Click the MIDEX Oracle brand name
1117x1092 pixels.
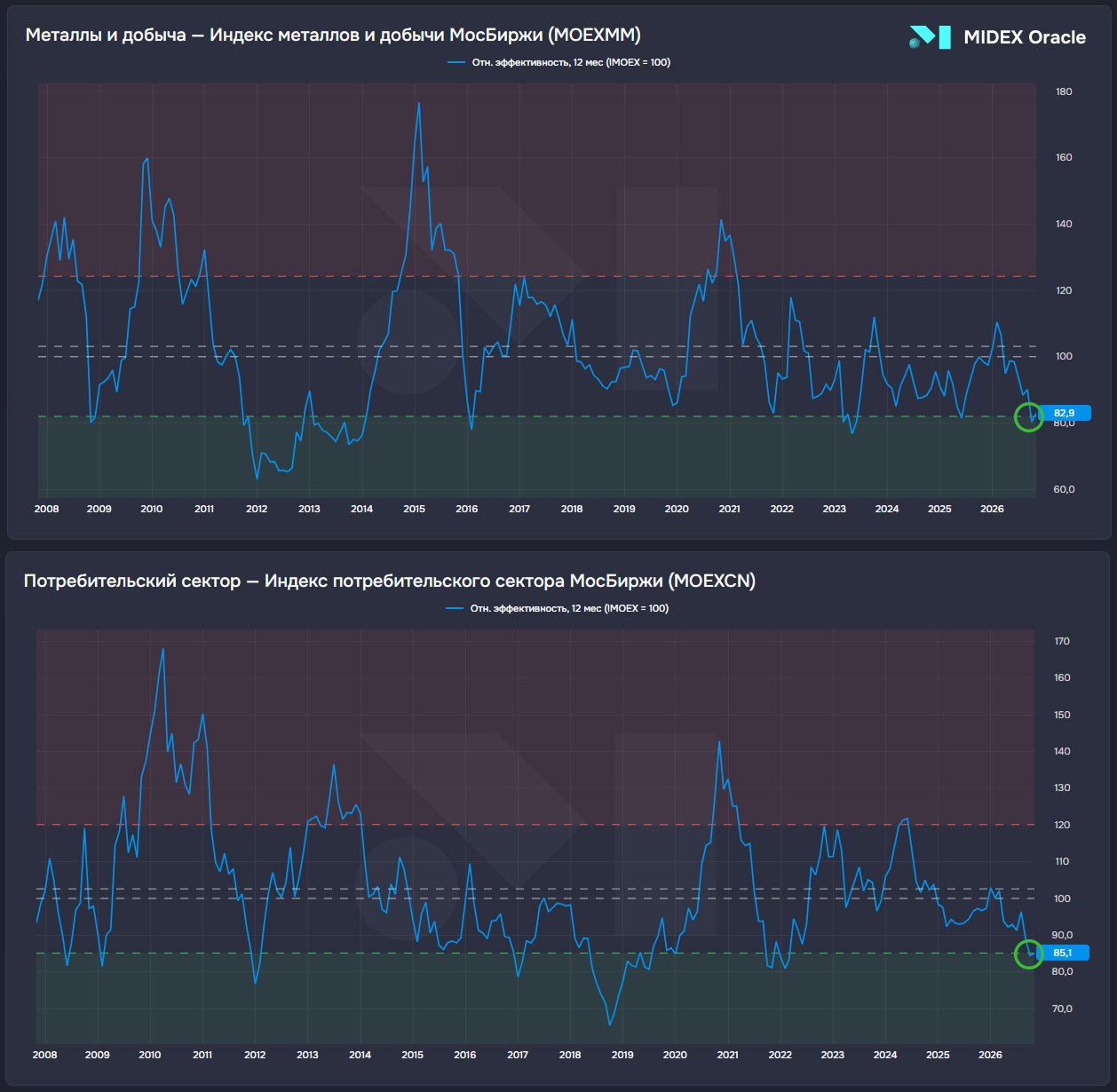[x=1025, y=37]
